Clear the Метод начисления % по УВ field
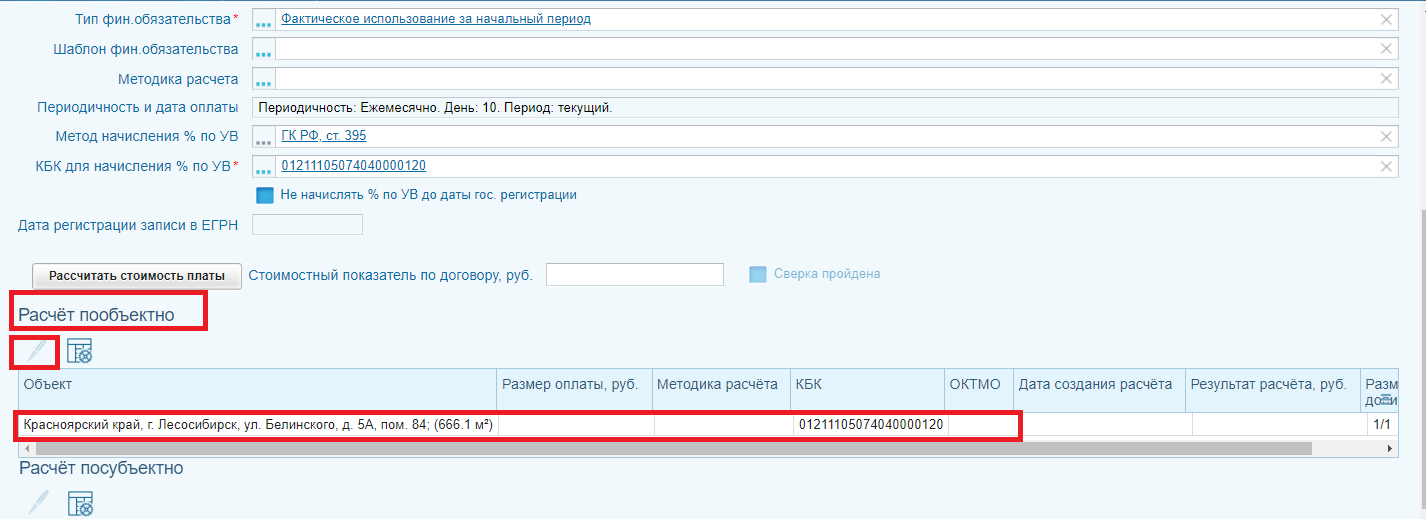Screen dimensions: 1426x519 click(1386, 137)
